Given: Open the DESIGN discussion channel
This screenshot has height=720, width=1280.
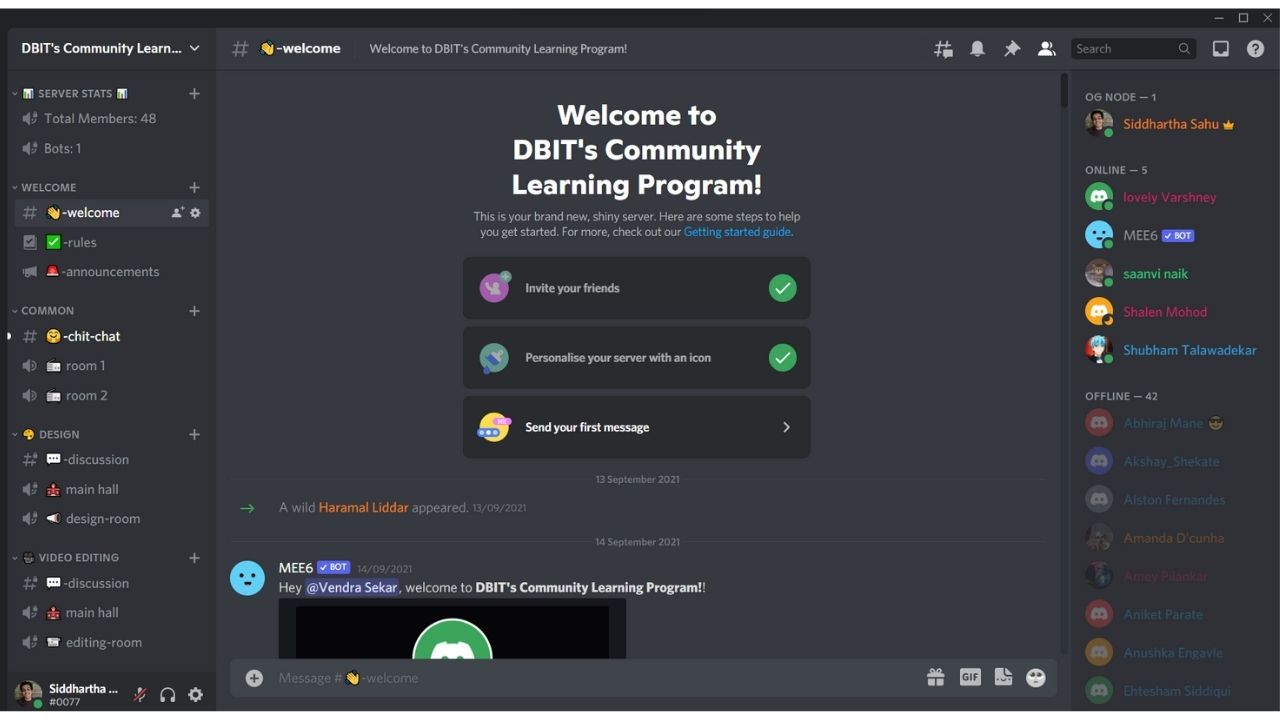Looking at the screenshot, I should [x=111, y=459].
